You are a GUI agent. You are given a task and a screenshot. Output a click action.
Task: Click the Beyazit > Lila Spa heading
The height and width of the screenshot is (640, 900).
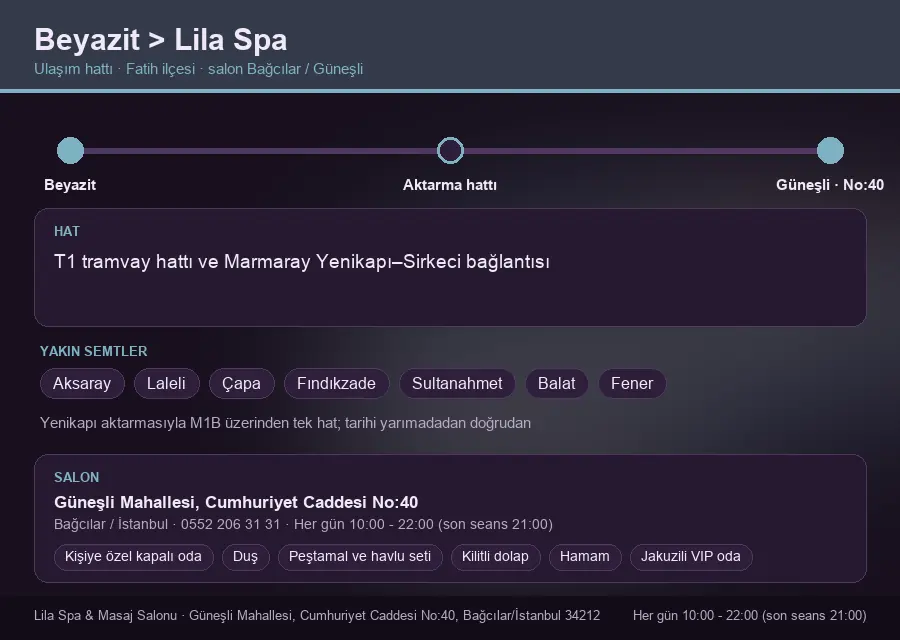tap(161, 40)
